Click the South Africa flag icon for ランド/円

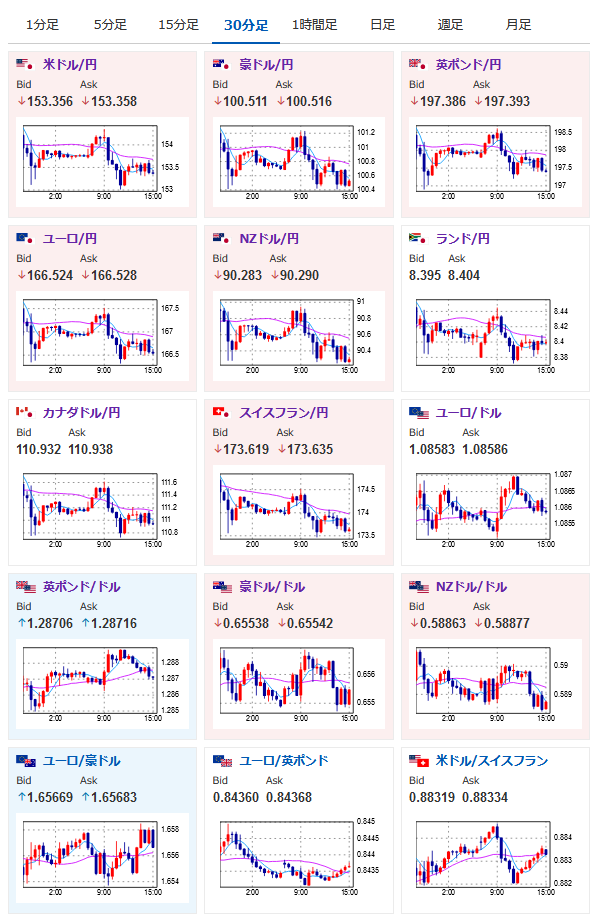tap(418, 239)
